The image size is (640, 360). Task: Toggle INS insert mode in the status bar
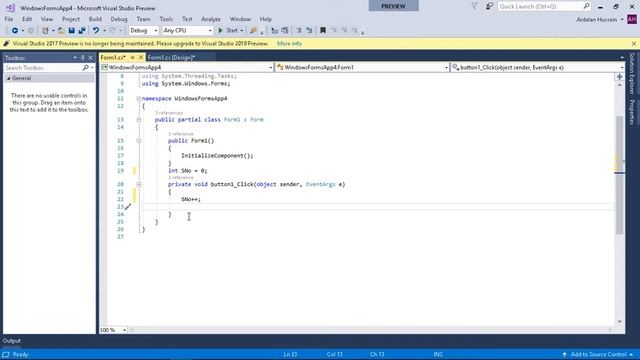tap(438, 354)
